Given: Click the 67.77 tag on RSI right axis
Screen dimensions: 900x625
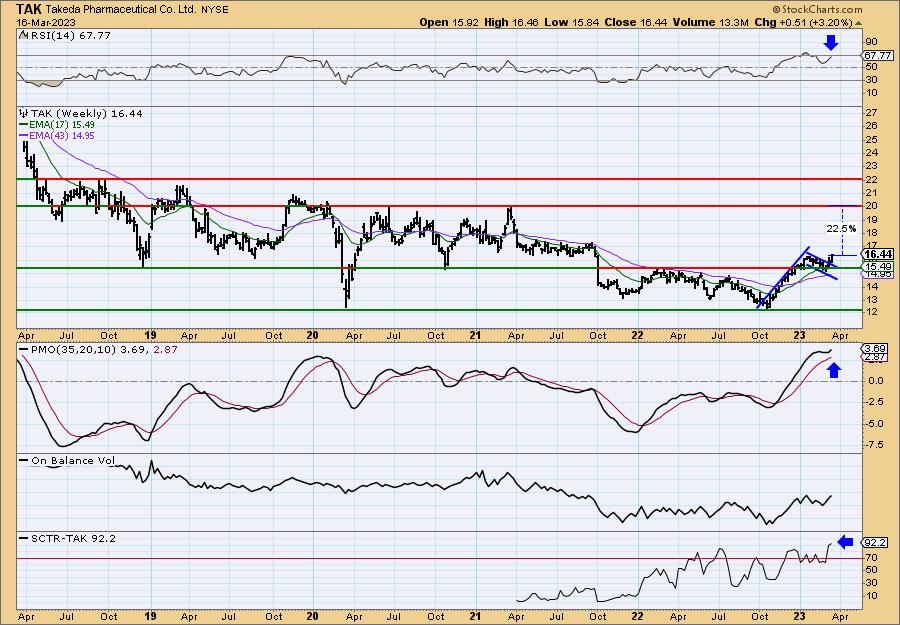Looking at the screenshot, I should [878, 56].
